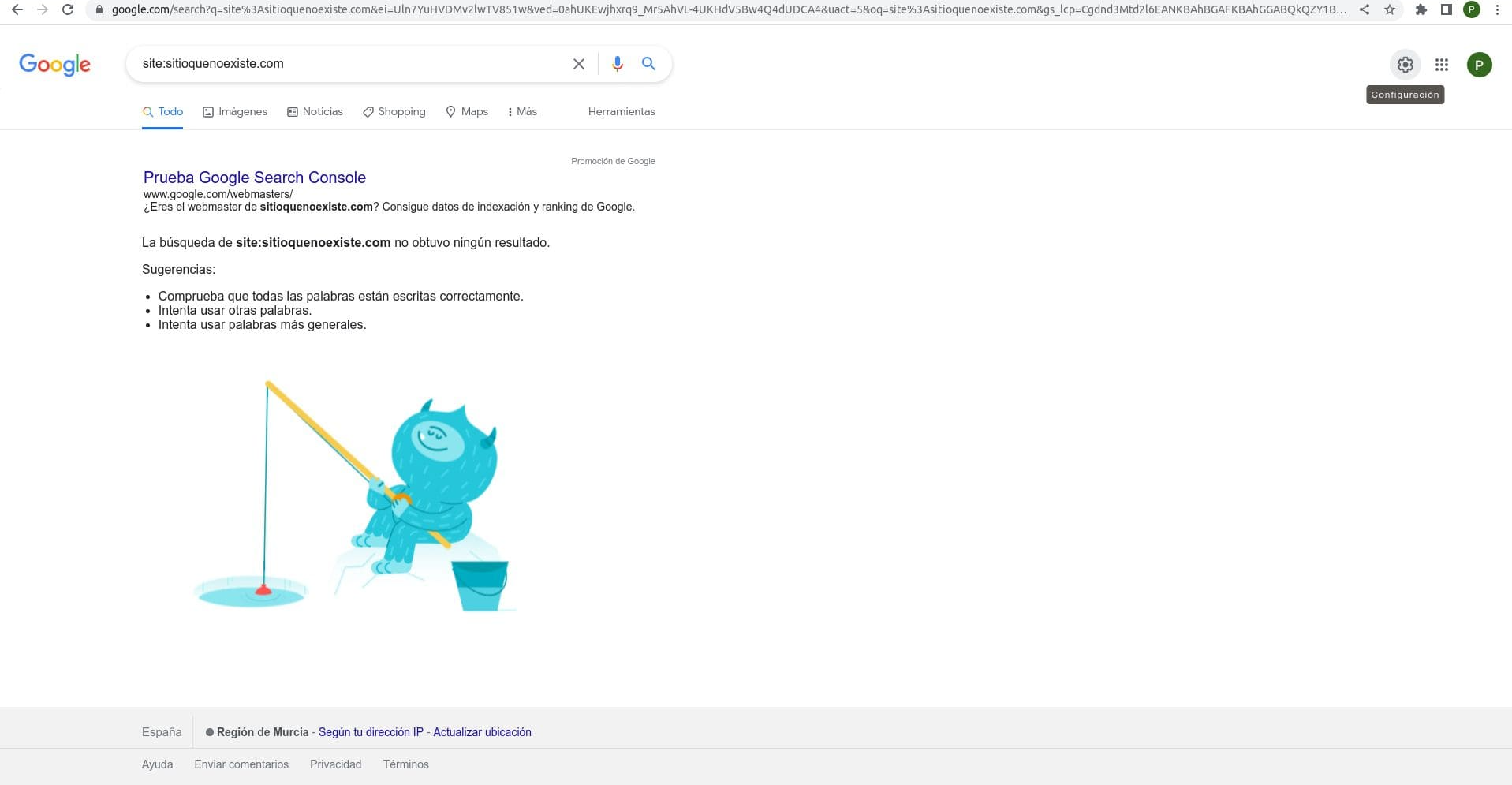This screenshot has height=785, width=1512.
Task: Open the Prueba Google Search Console link
Action: (254, 178)
